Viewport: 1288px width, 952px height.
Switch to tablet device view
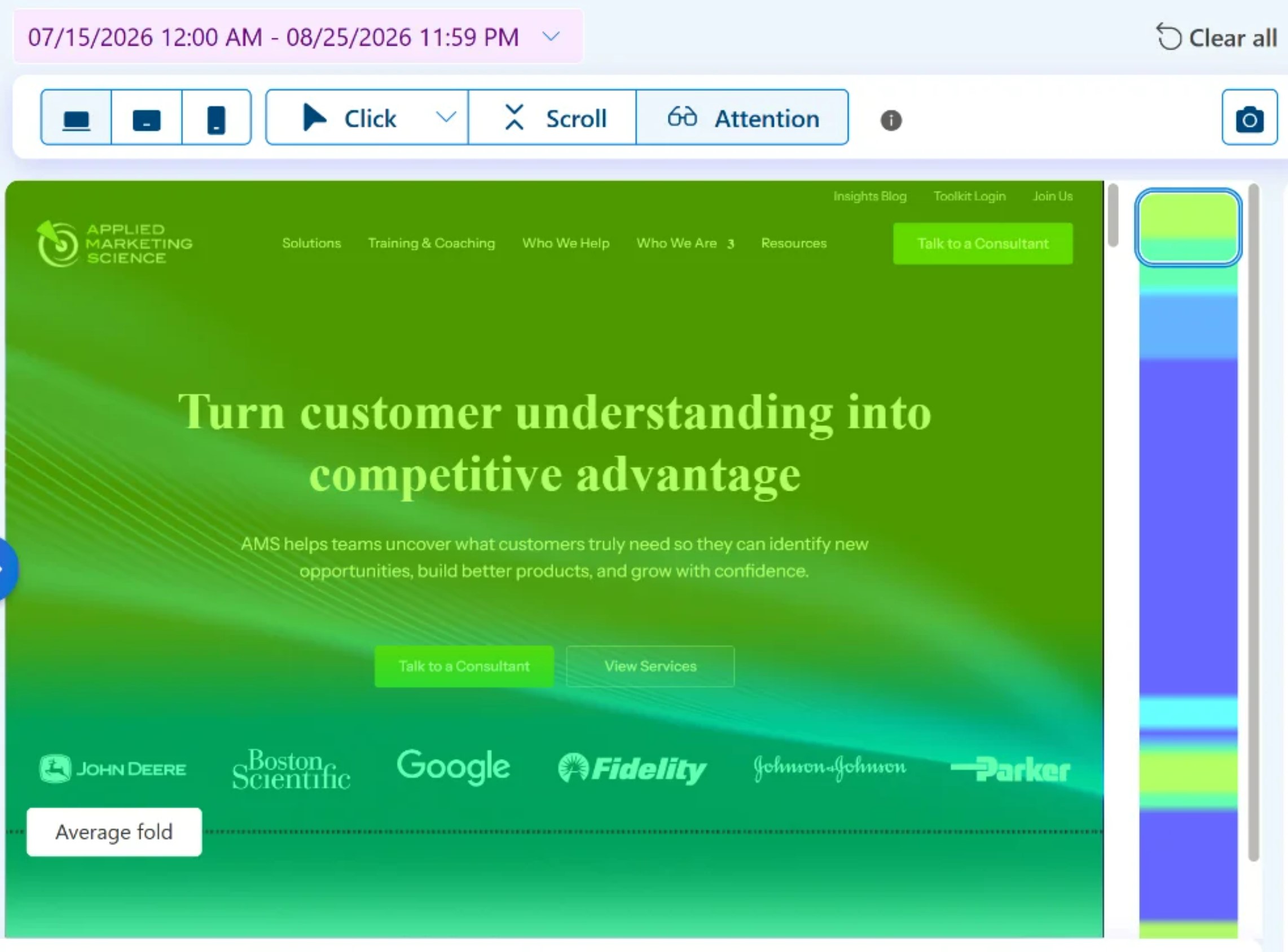(x=147, y=117)
